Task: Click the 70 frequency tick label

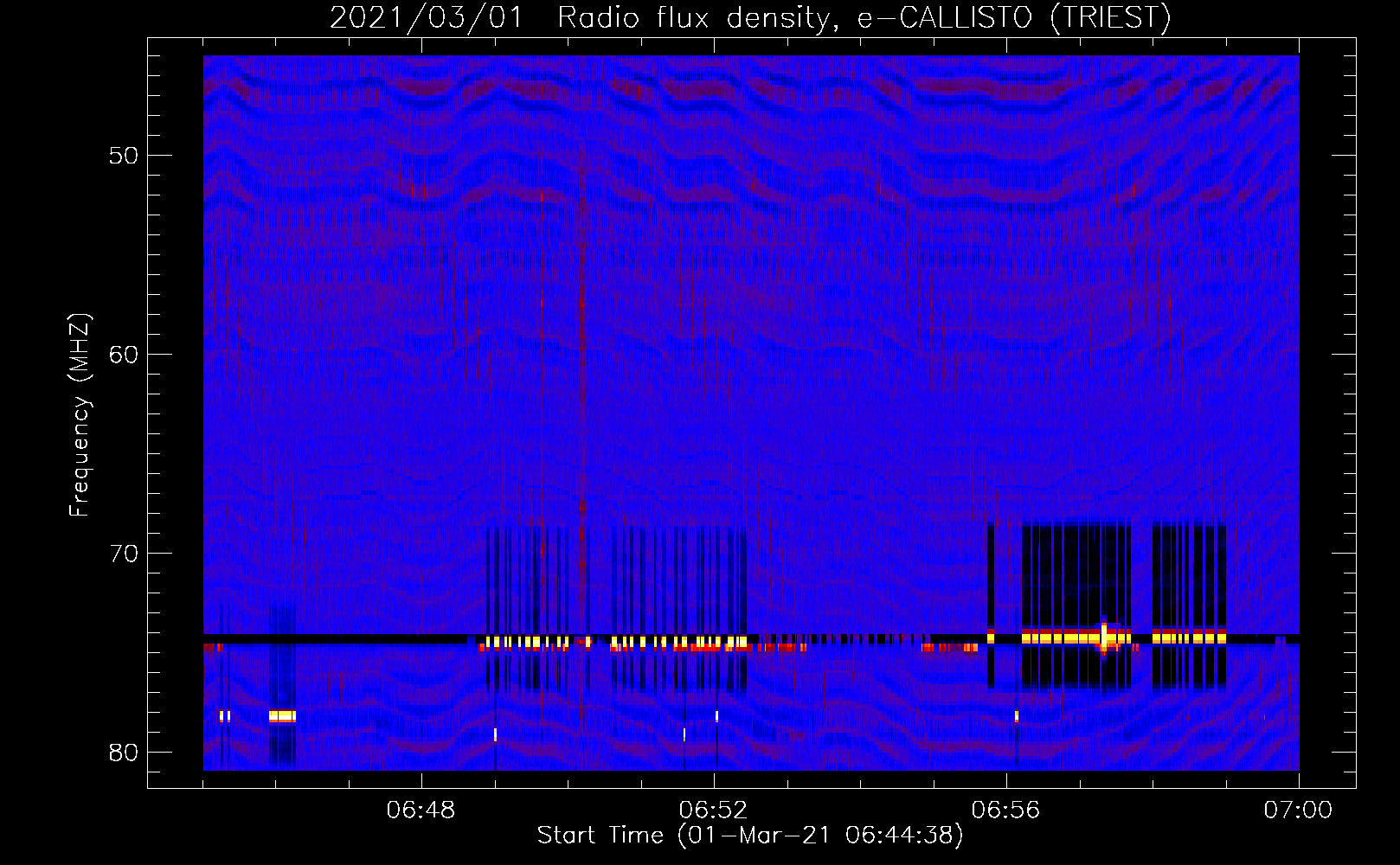Action: point(124,554)
